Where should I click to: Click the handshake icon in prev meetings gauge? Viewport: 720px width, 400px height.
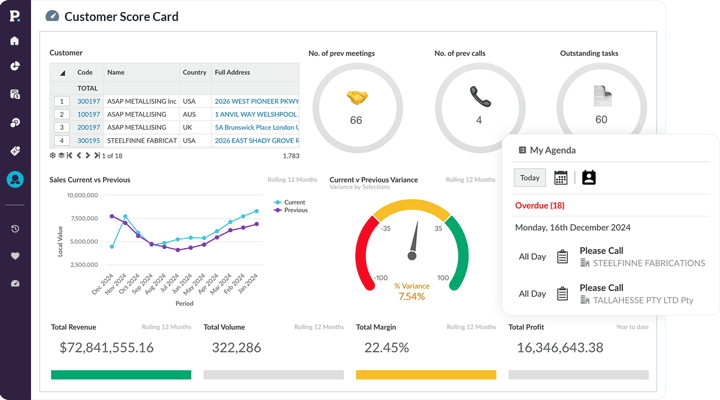click(x=357, y=97)
